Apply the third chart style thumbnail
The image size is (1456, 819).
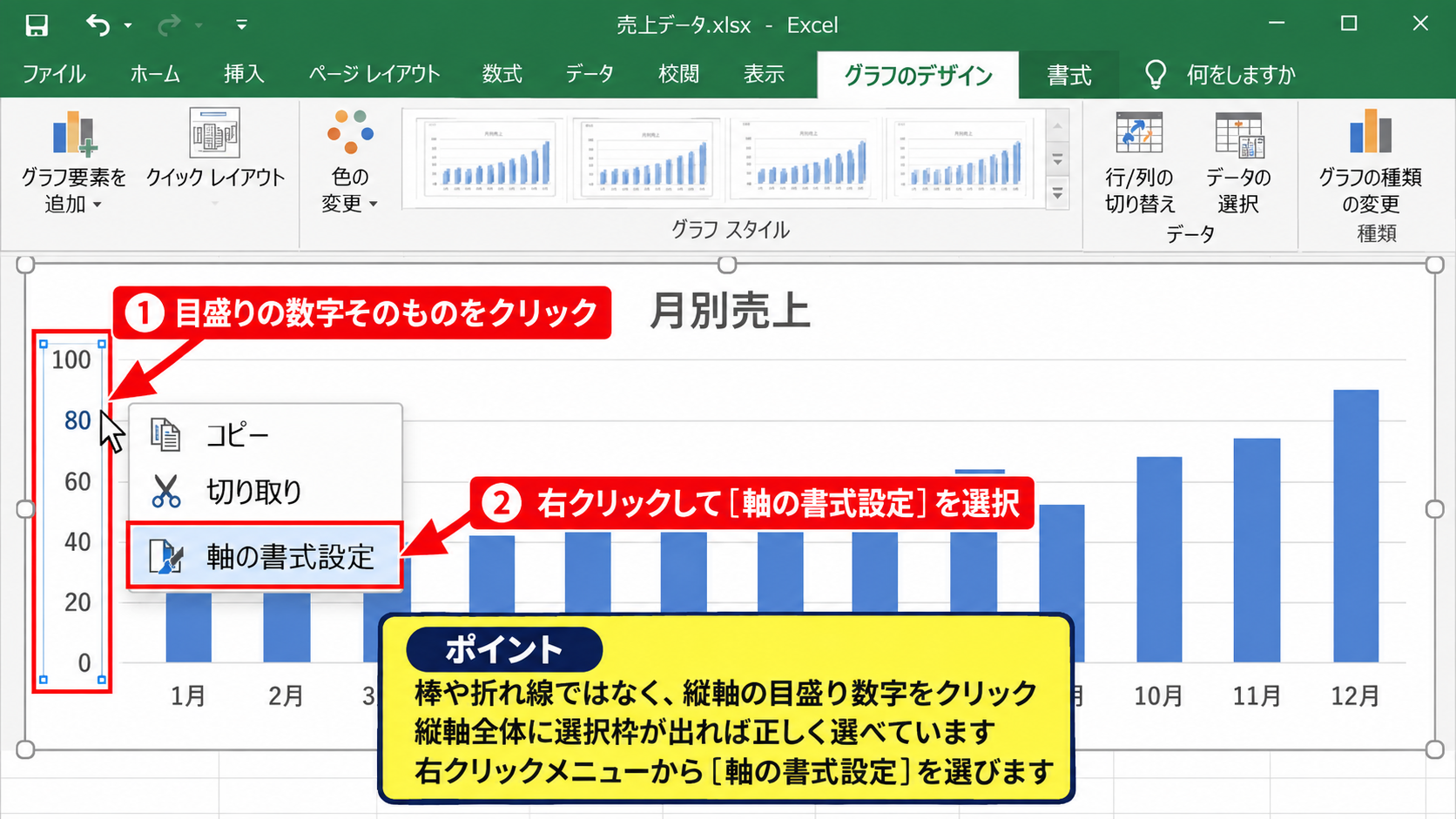(804, 160)
